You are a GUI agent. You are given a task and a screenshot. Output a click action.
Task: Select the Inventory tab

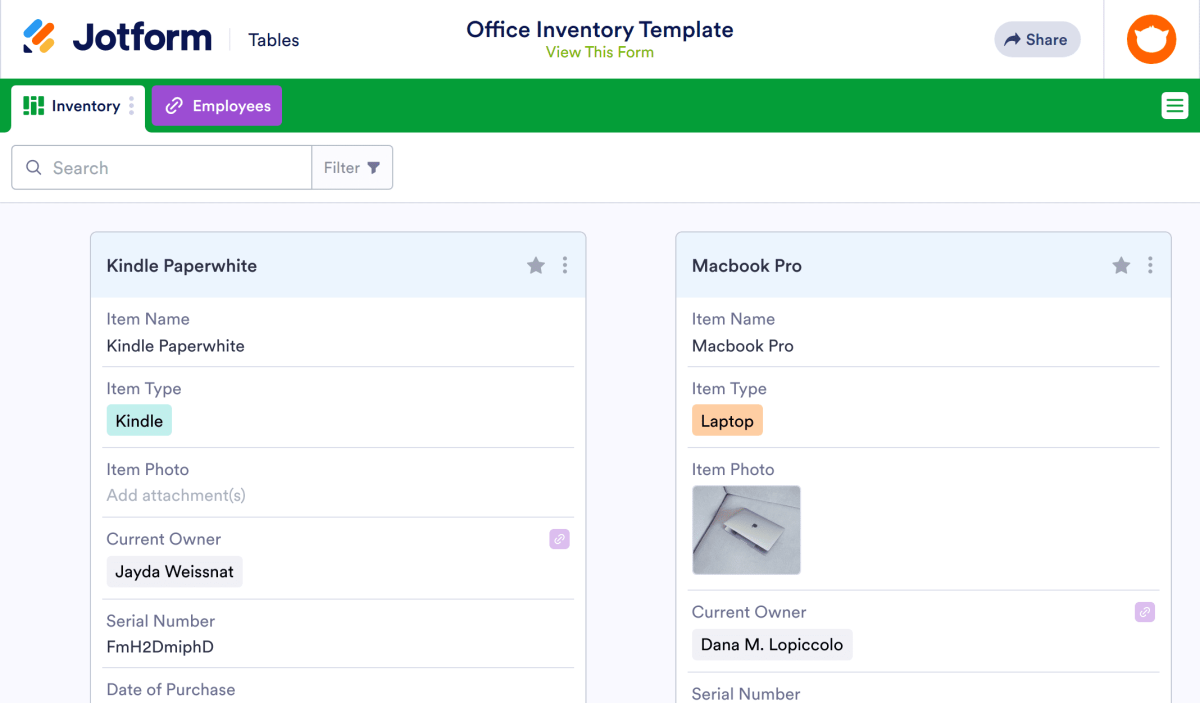pyautogui.click(x=87, y=105)
